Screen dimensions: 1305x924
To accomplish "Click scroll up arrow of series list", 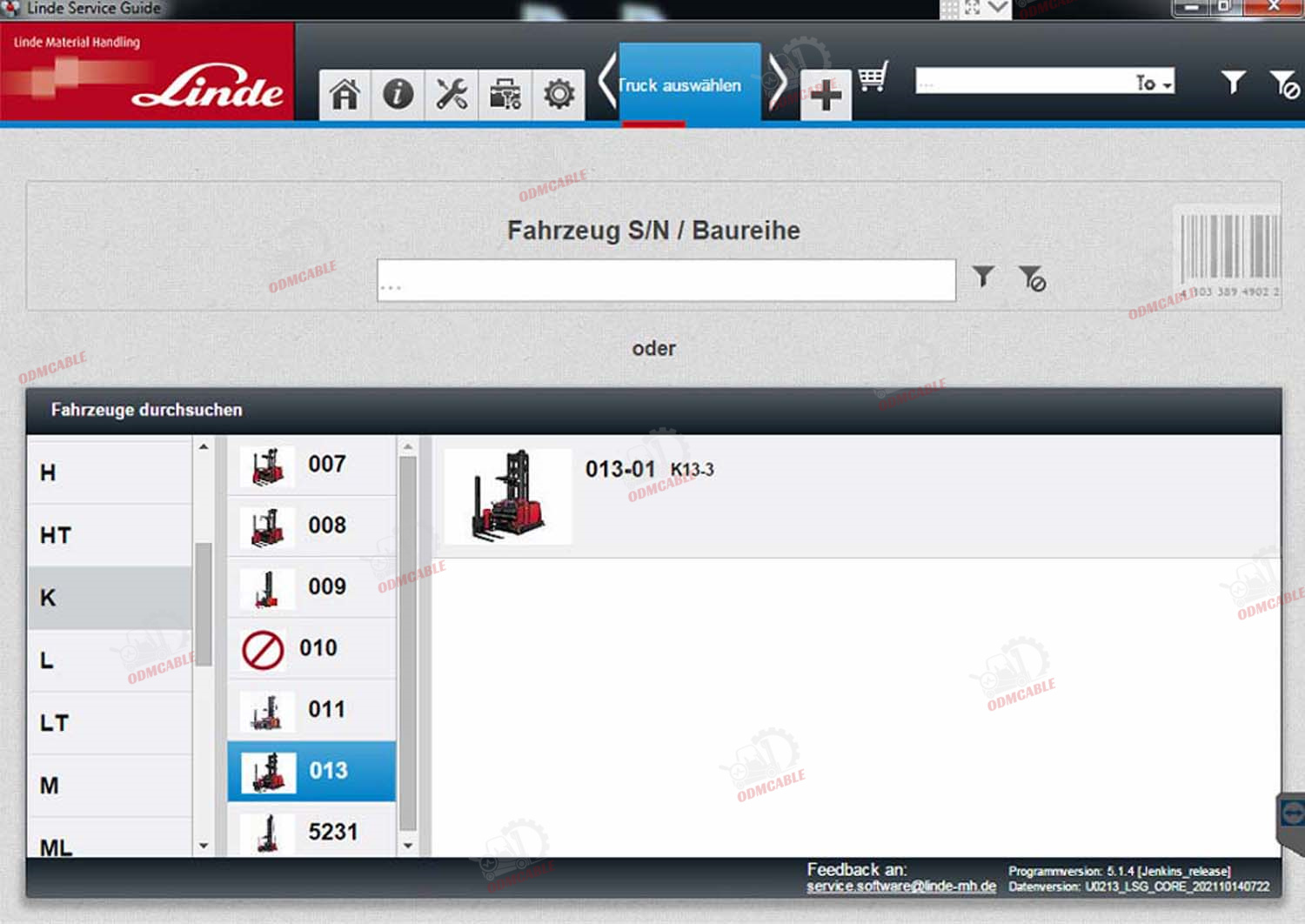I will [x=408, y=446].
